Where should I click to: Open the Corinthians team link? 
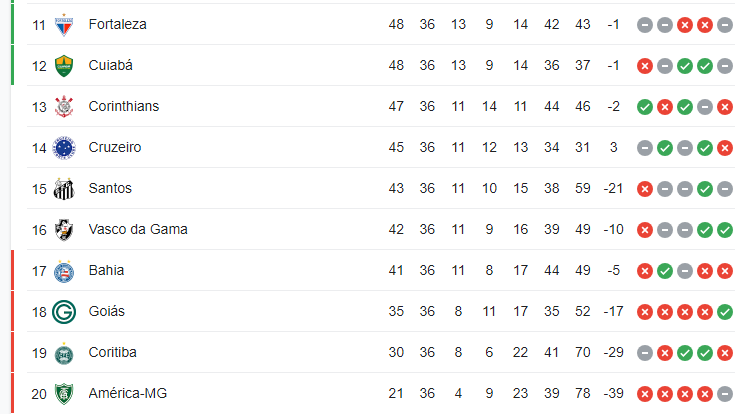pyautogui.click(x=124, y=106)
